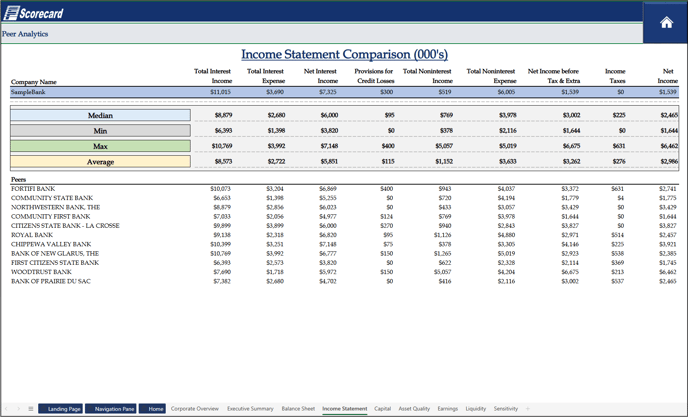Image resolution: width=688 pixels, height=417 pixels.
Task: Select the FORTIFI BANK peer row
Action: coord(33,189)
